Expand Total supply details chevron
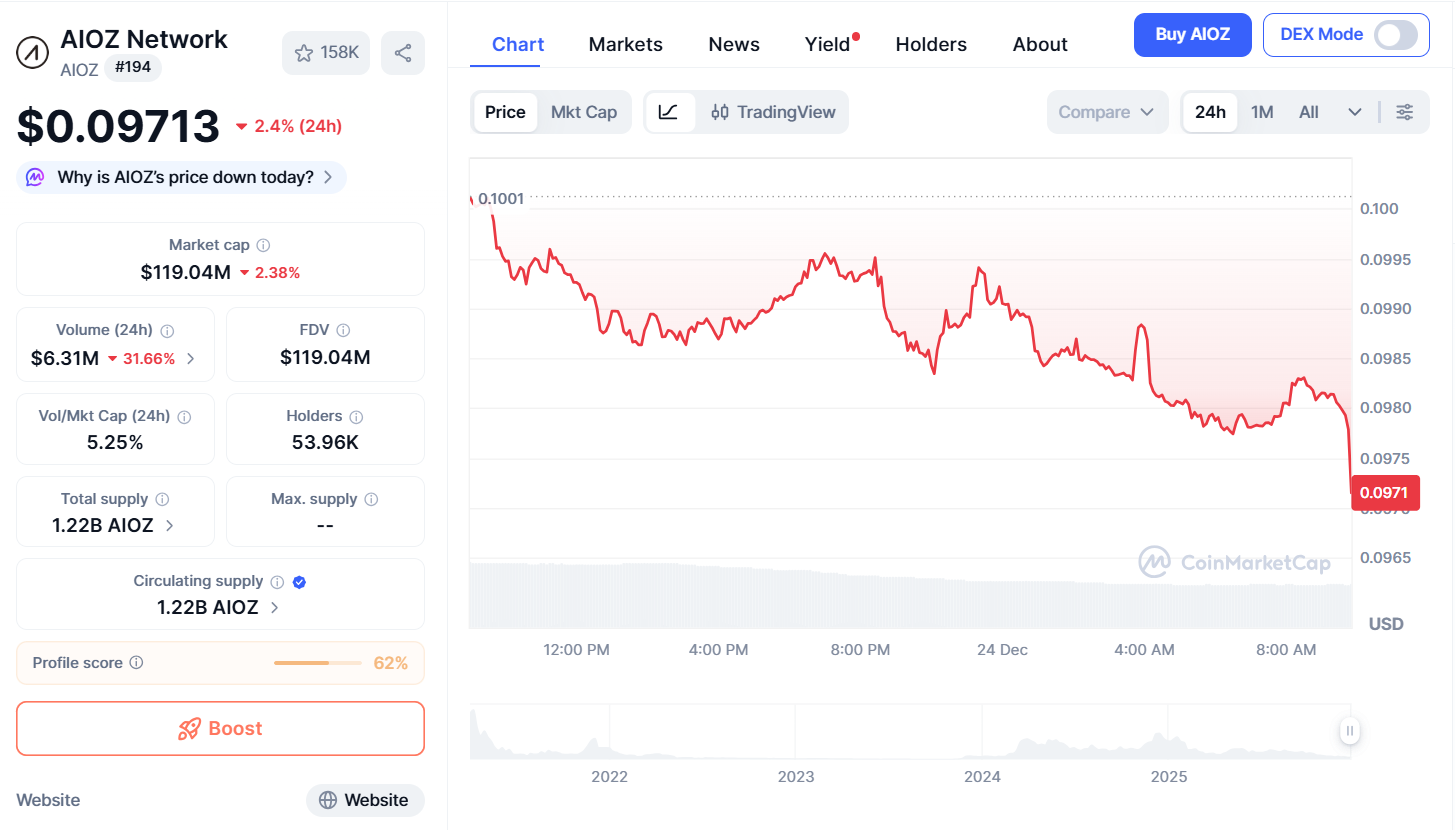 pyautogui.click(x=170, y=525)
